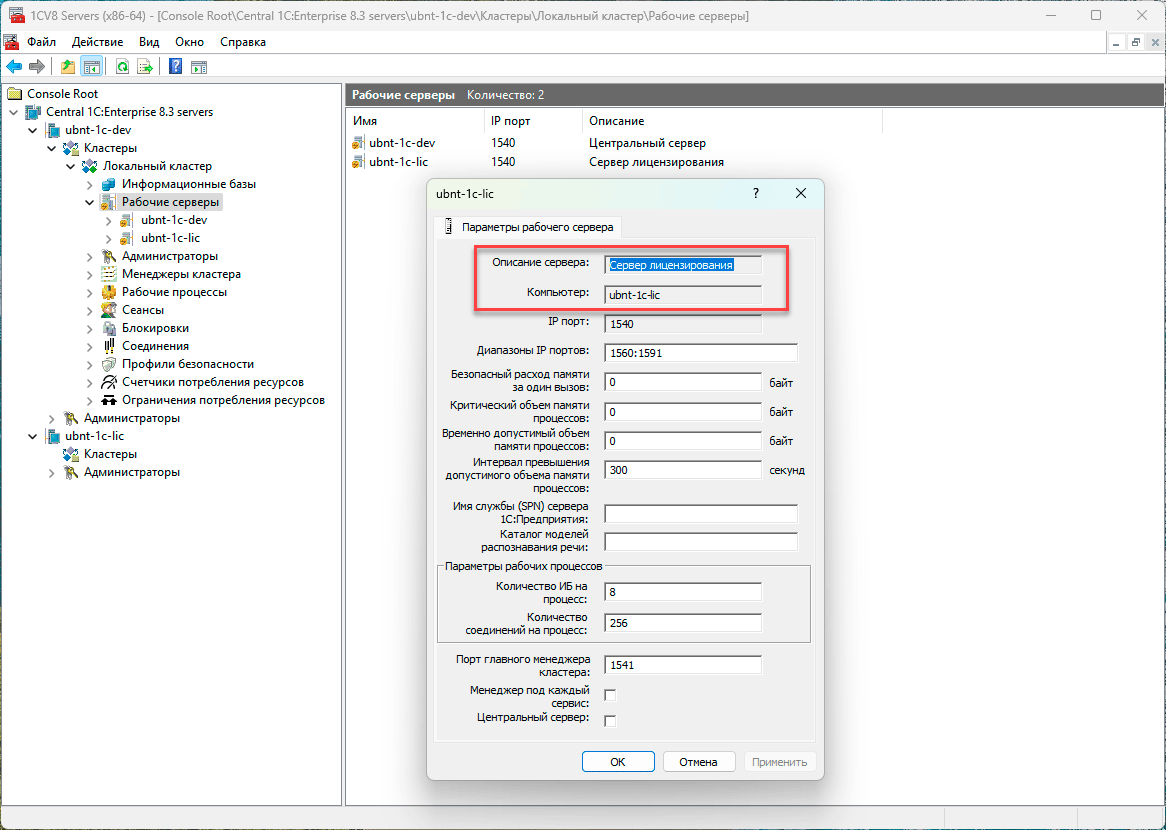Viewport: 1166px width, 830px height.
Task: Click the Рабочие процессы tree icon
Action: (109, 292)
